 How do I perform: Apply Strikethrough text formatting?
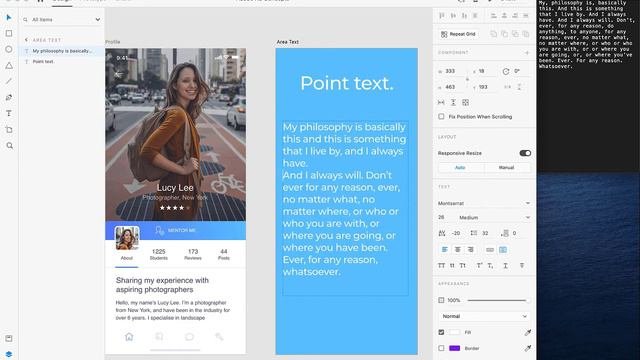tap(522, 266)
